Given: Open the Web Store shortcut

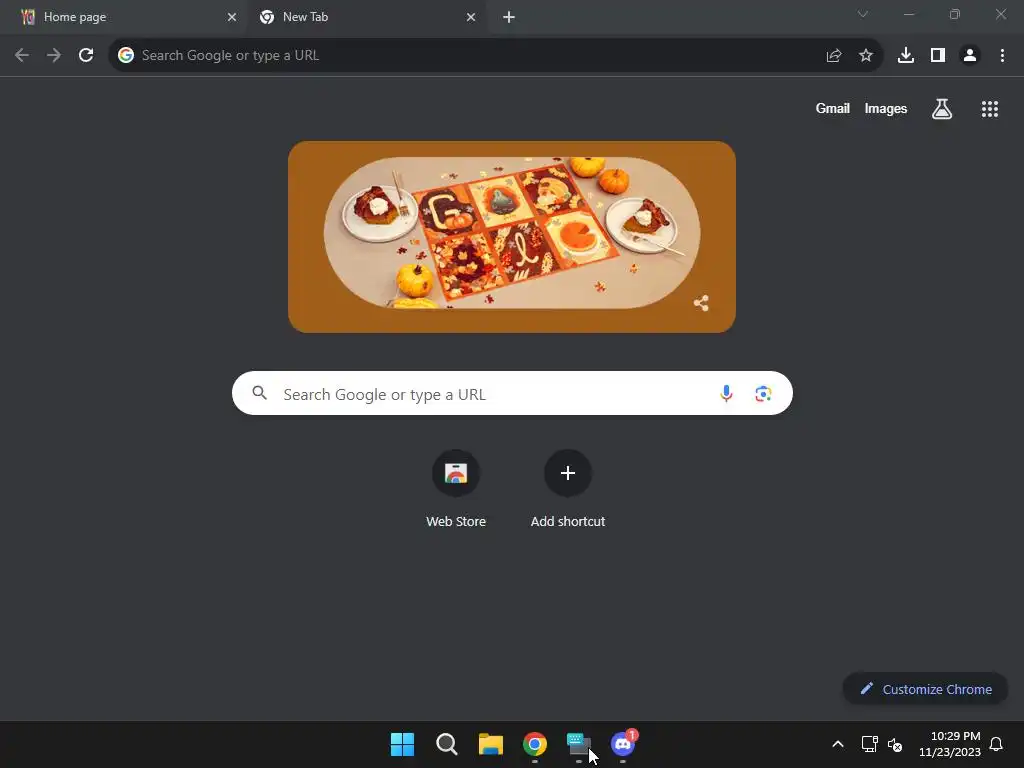Looking at the screenshot, I should pos(456,489).
